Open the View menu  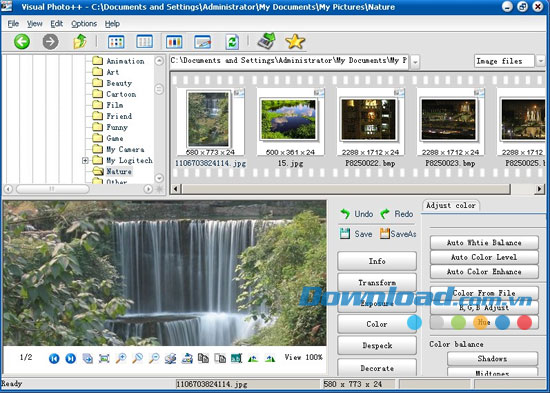coord(34,24)
